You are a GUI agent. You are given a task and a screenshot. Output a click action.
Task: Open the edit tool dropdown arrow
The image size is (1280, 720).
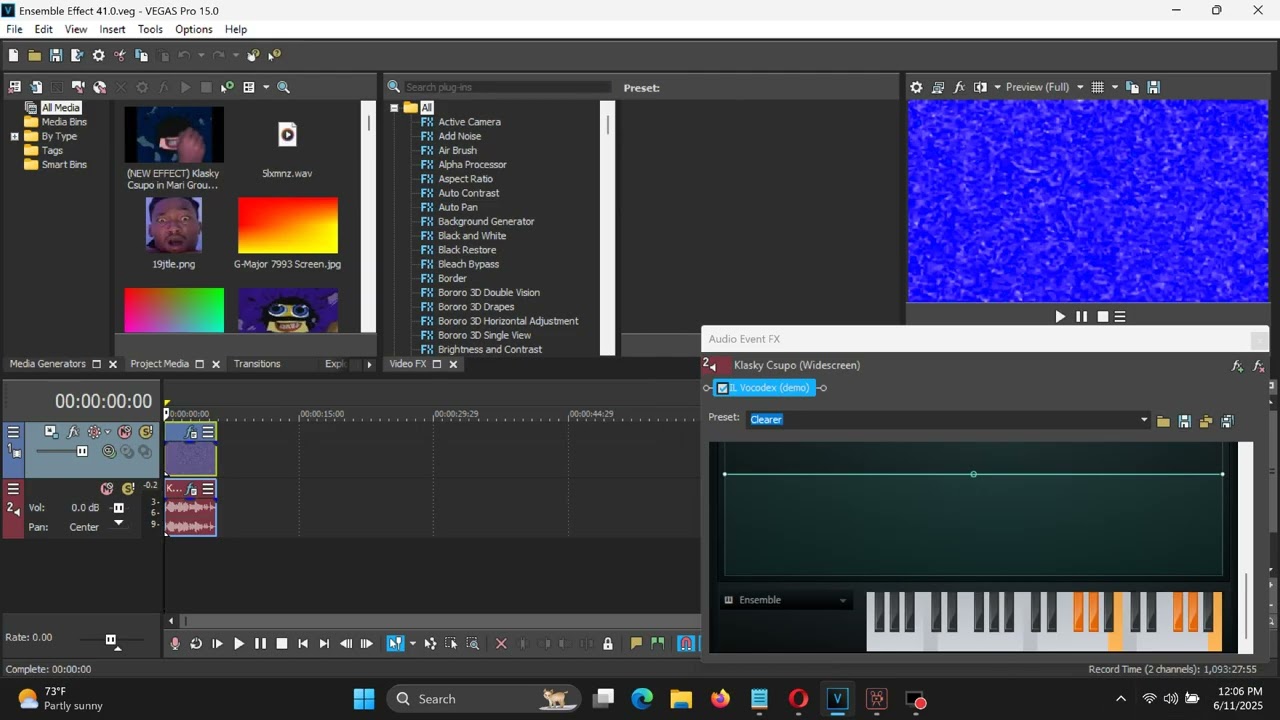point(412,644)
